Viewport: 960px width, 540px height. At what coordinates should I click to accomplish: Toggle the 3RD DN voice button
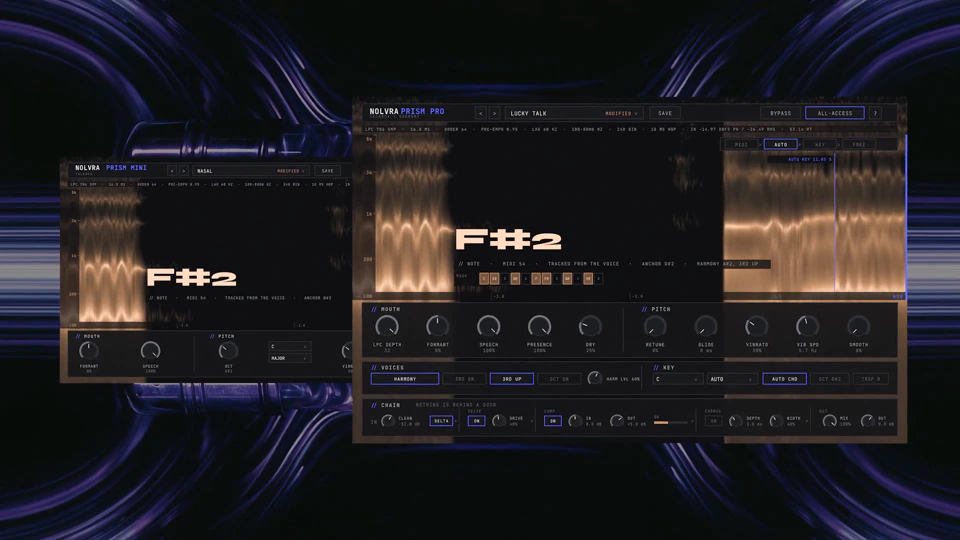[464, 379]
